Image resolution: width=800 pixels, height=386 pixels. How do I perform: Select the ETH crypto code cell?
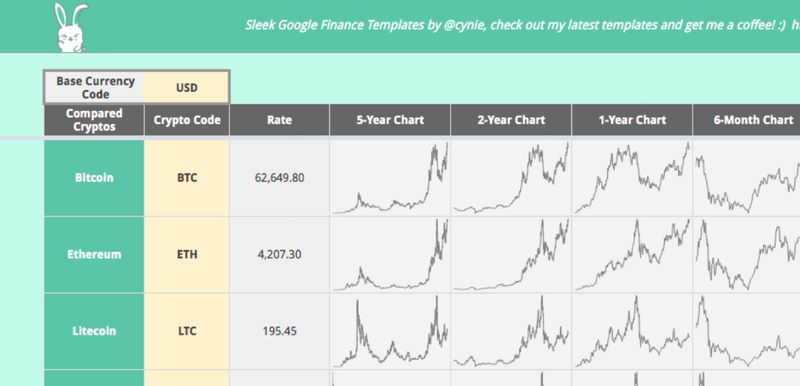[x=187, y=254]
